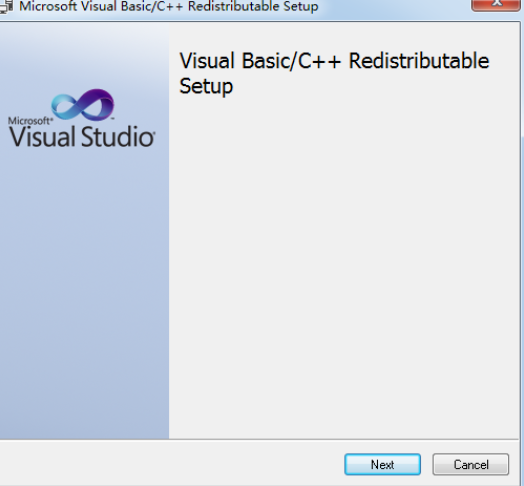
Task: Click the Visual Studio infinity logo
Action: click(x=83, y=105)
